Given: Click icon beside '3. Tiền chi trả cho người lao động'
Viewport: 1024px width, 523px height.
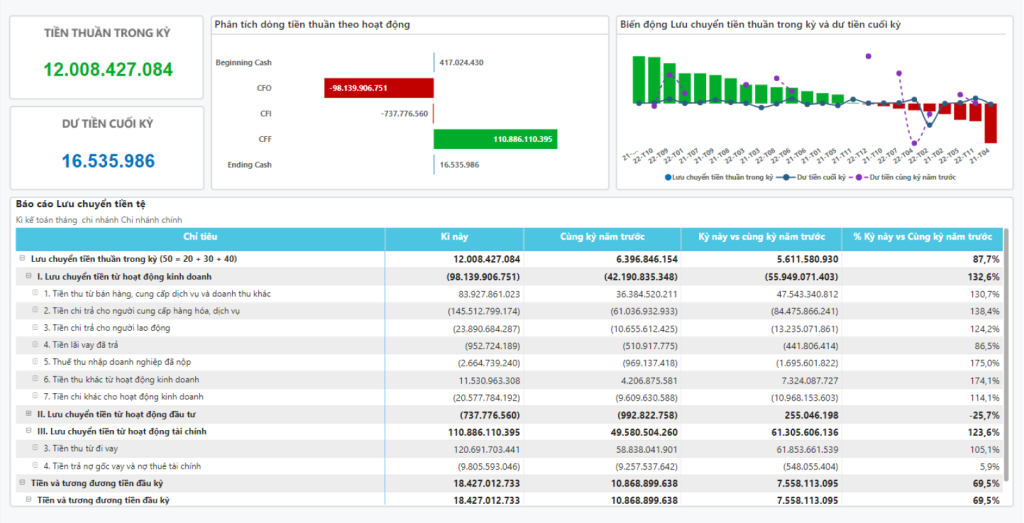Looking at the screenshot, I should point(35,328).
